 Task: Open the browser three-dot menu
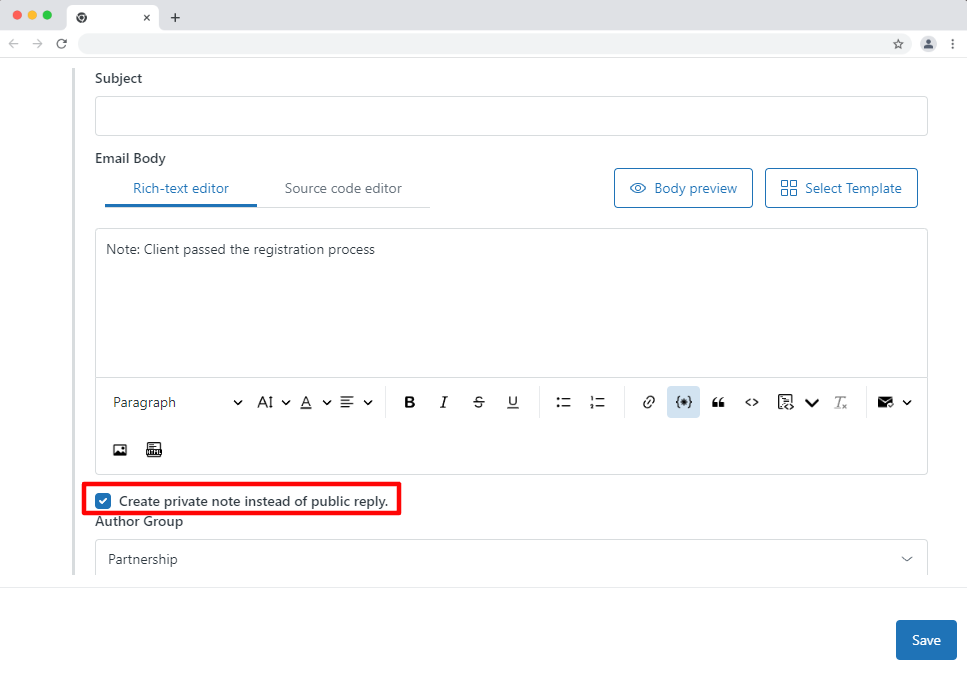pos(953,44)
